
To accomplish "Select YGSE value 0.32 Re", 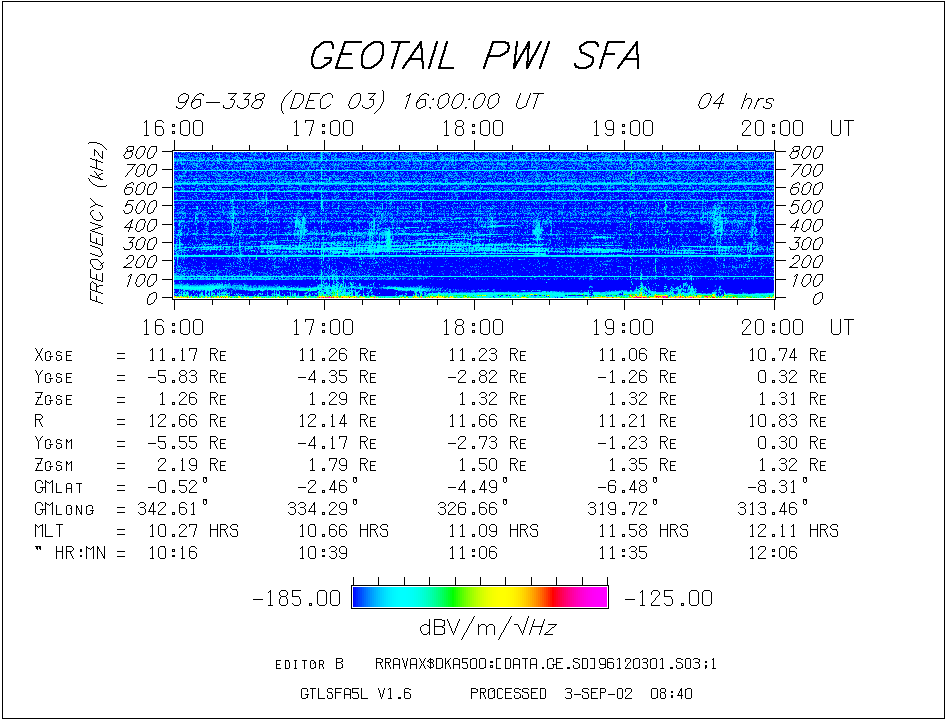I will 792,377.
